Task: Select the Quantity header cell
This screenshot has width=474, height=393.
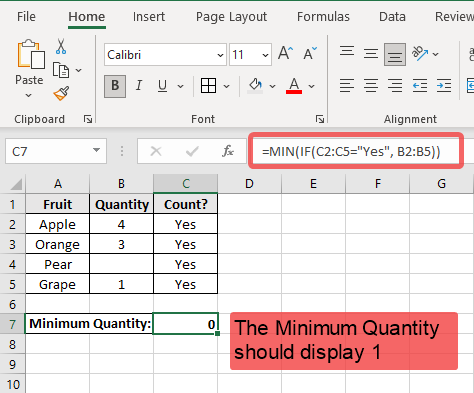Action: pyautogui.click(x=122, y=204)
